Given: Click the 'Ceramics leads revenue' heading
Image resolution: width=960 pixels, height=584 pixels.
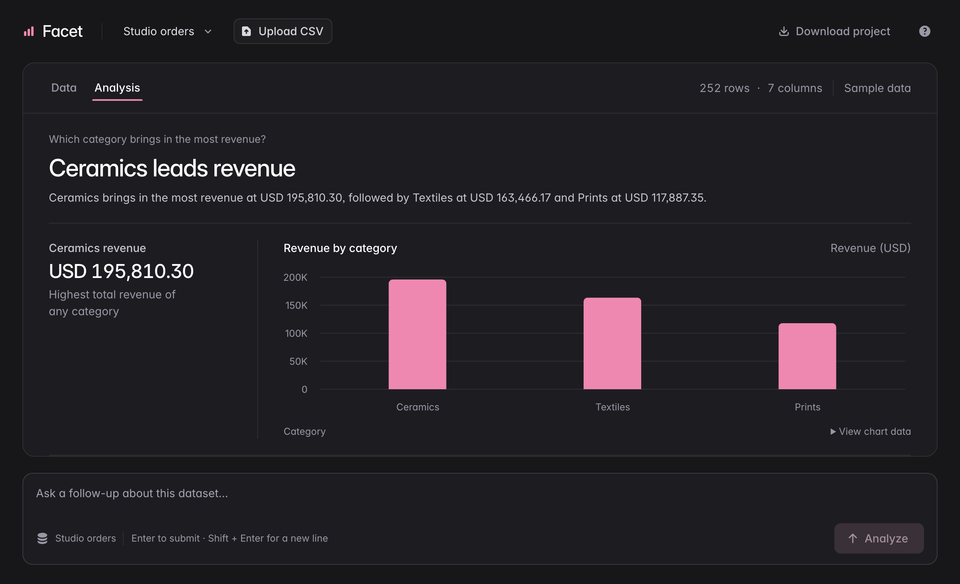Looking at the screenshot, I should [x=172, y=168].
